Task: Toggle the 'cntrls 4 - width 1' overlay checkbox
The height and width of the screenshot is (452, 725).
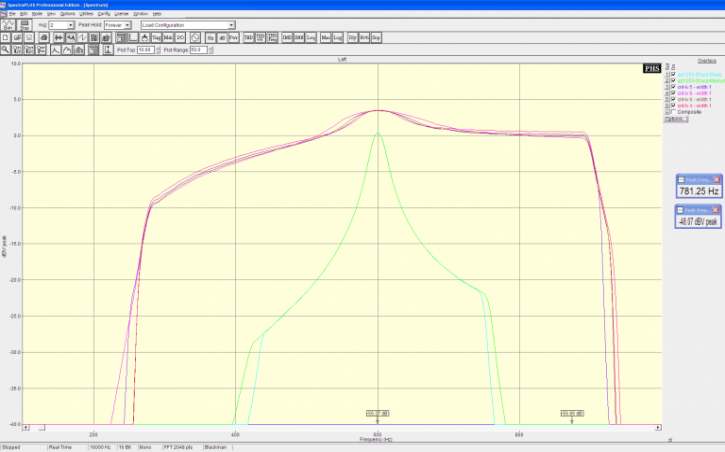Action: pyautogui.click(x=673, y=105)
